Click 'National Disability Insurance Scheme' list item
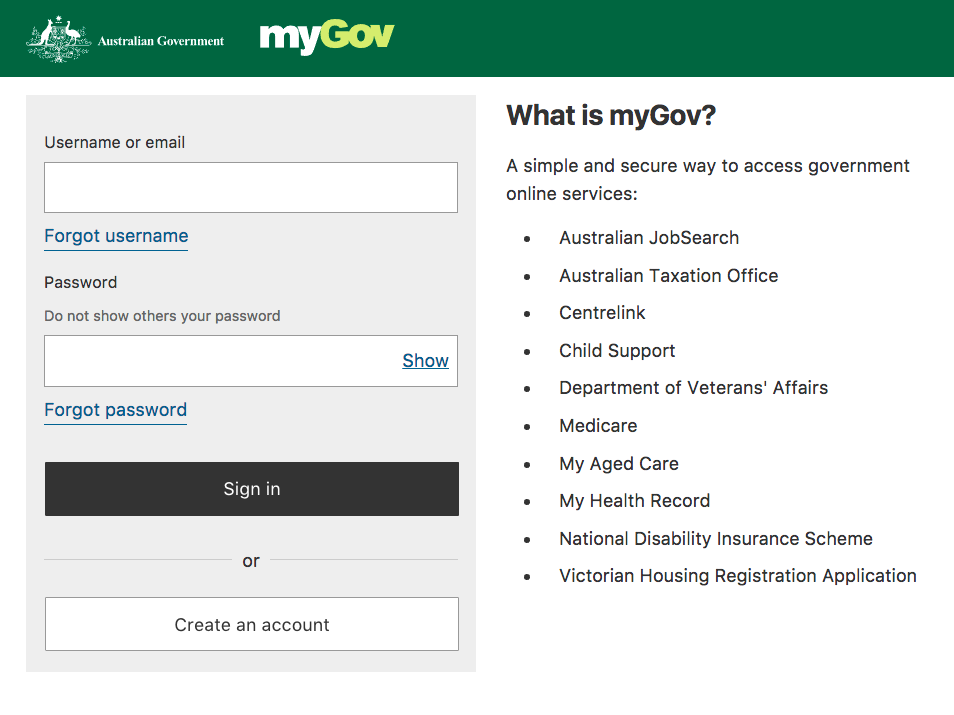Image resolution: width=954 pixels, height=715 pixels. coord(716,539)
